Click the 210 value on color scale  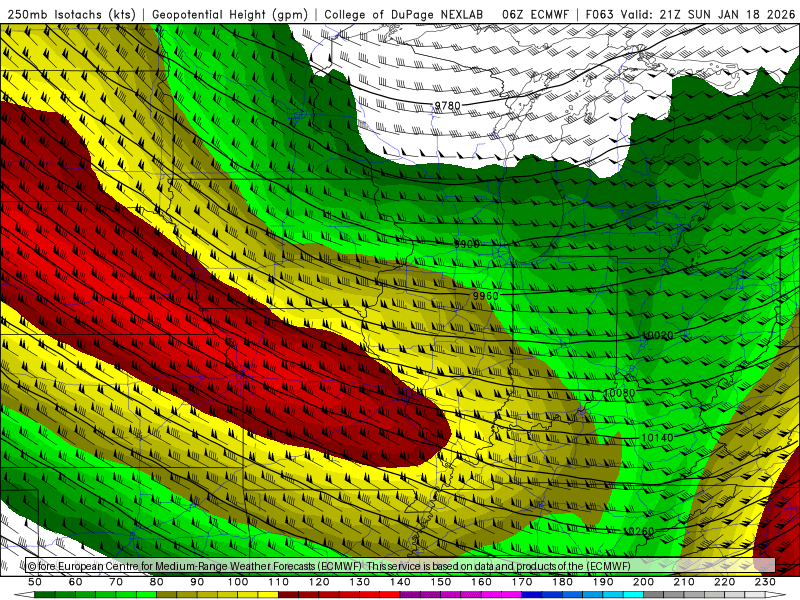click(684, 582)
